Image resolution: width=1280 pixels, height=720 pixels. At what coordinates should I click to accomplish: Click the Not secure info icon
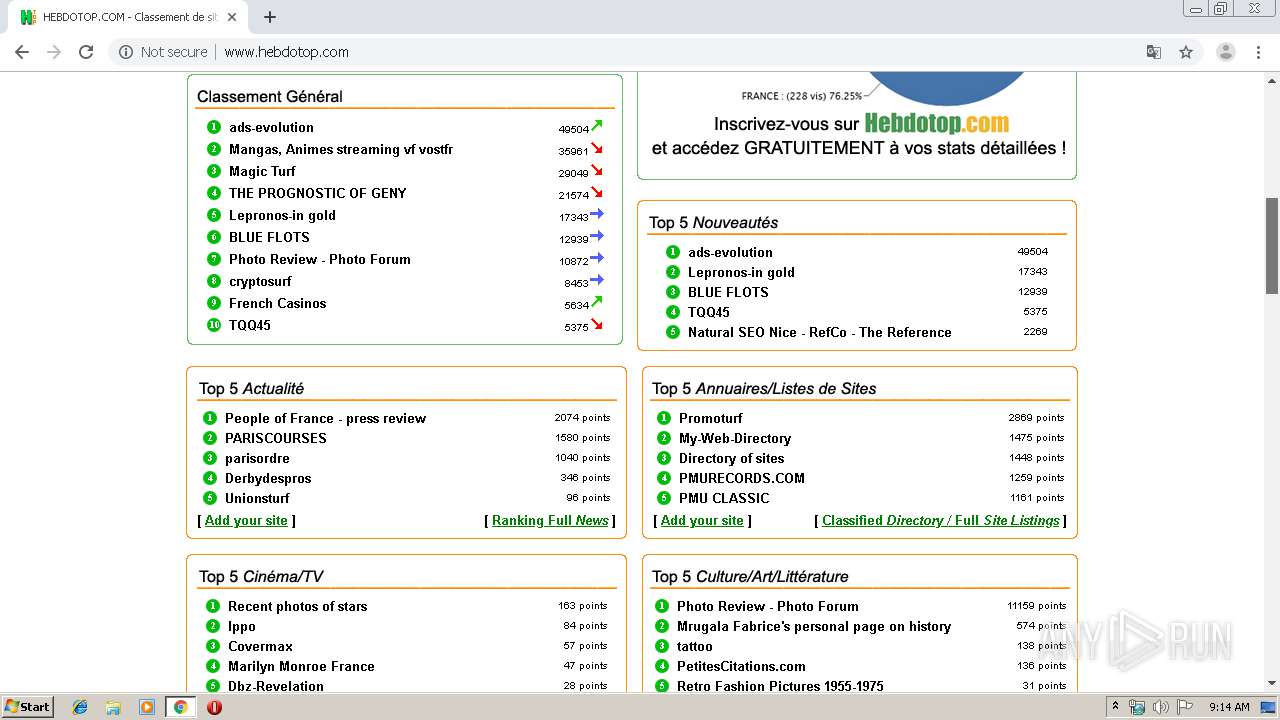[126, 52]
